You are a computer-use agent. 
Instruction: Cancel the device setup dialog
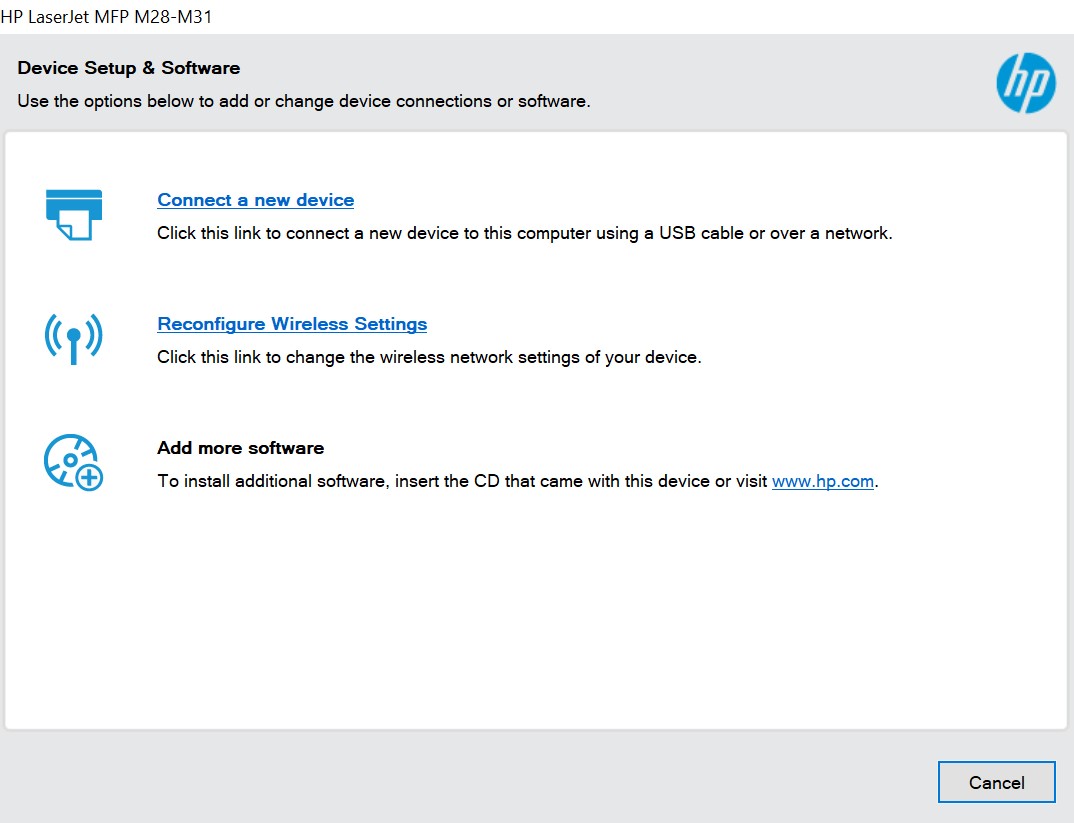point(997,782)
